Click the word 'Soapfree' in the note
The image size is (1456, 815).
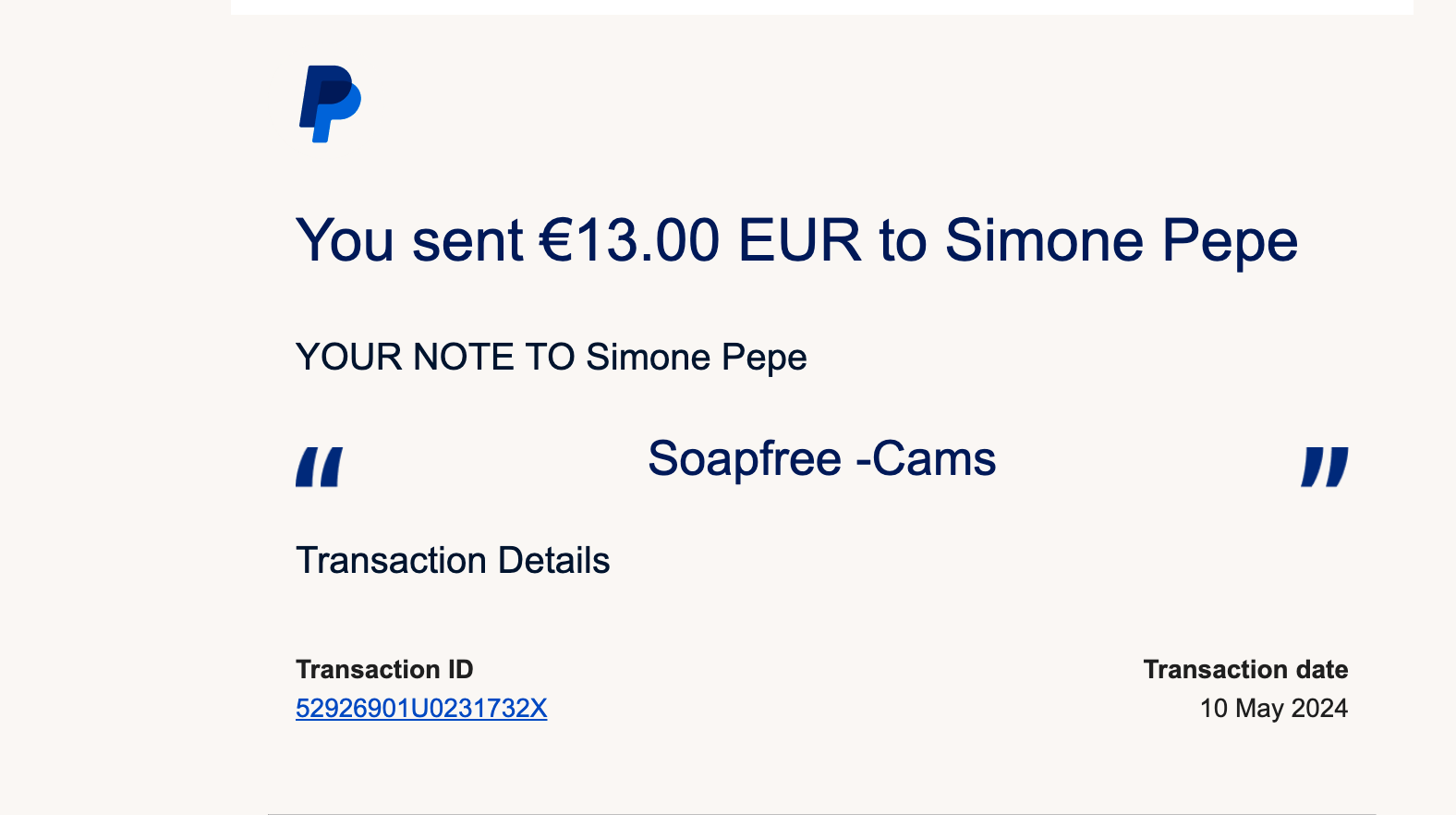pyautogui.click(x=745, y=459)
